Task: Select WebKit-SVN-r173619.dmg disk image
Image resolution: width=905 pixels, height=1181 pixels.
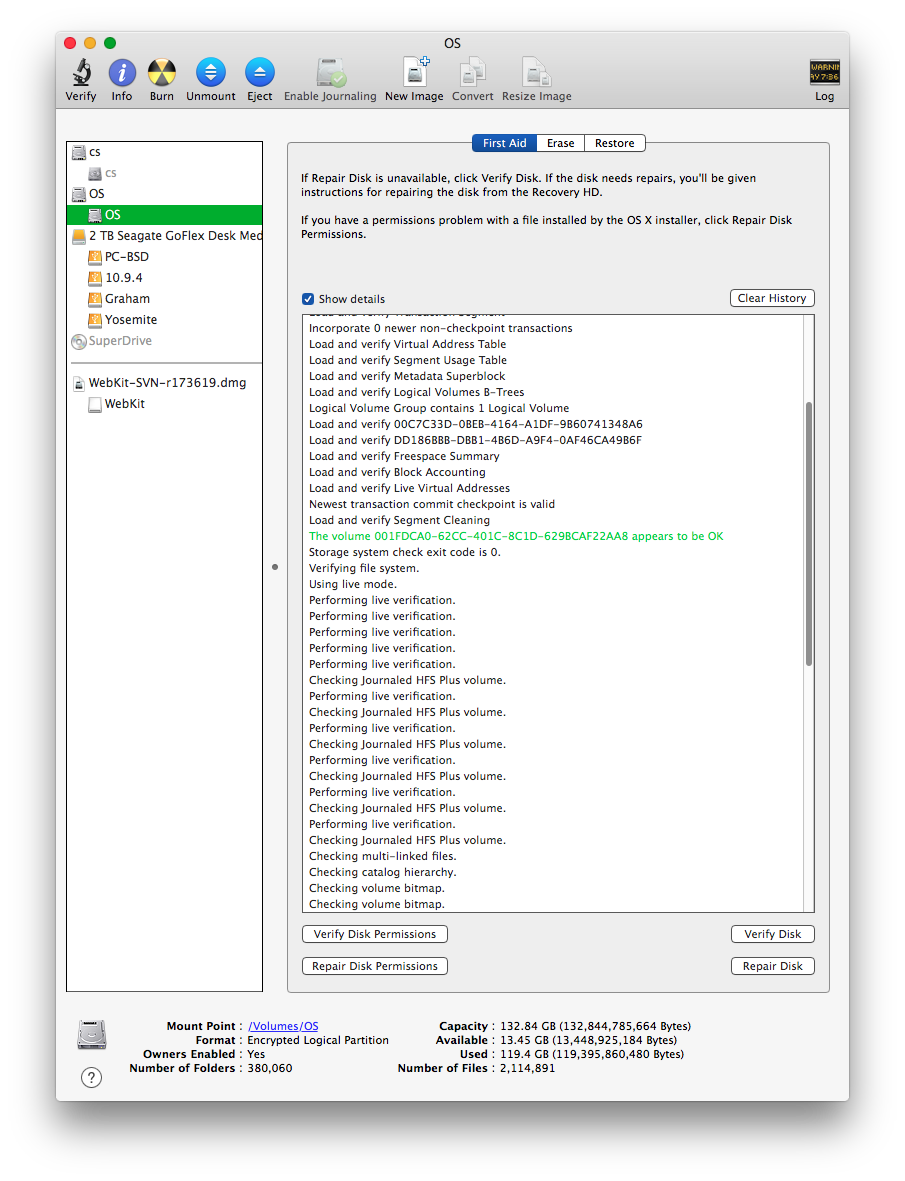Action: click(x=164, y=383)
